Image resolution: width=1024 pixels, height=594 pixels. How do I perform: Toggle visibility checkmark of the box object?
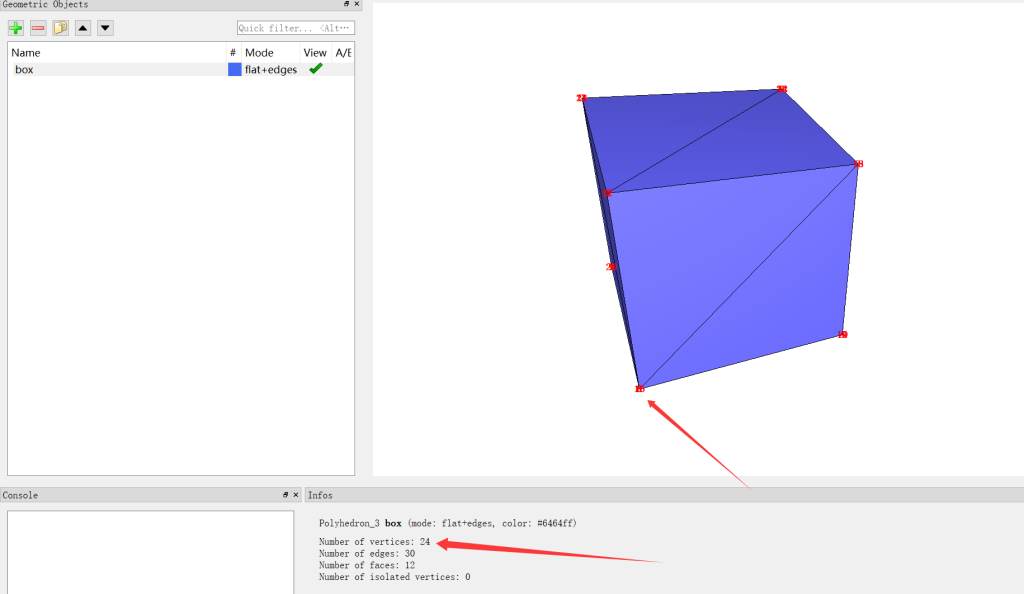(316, 69)
